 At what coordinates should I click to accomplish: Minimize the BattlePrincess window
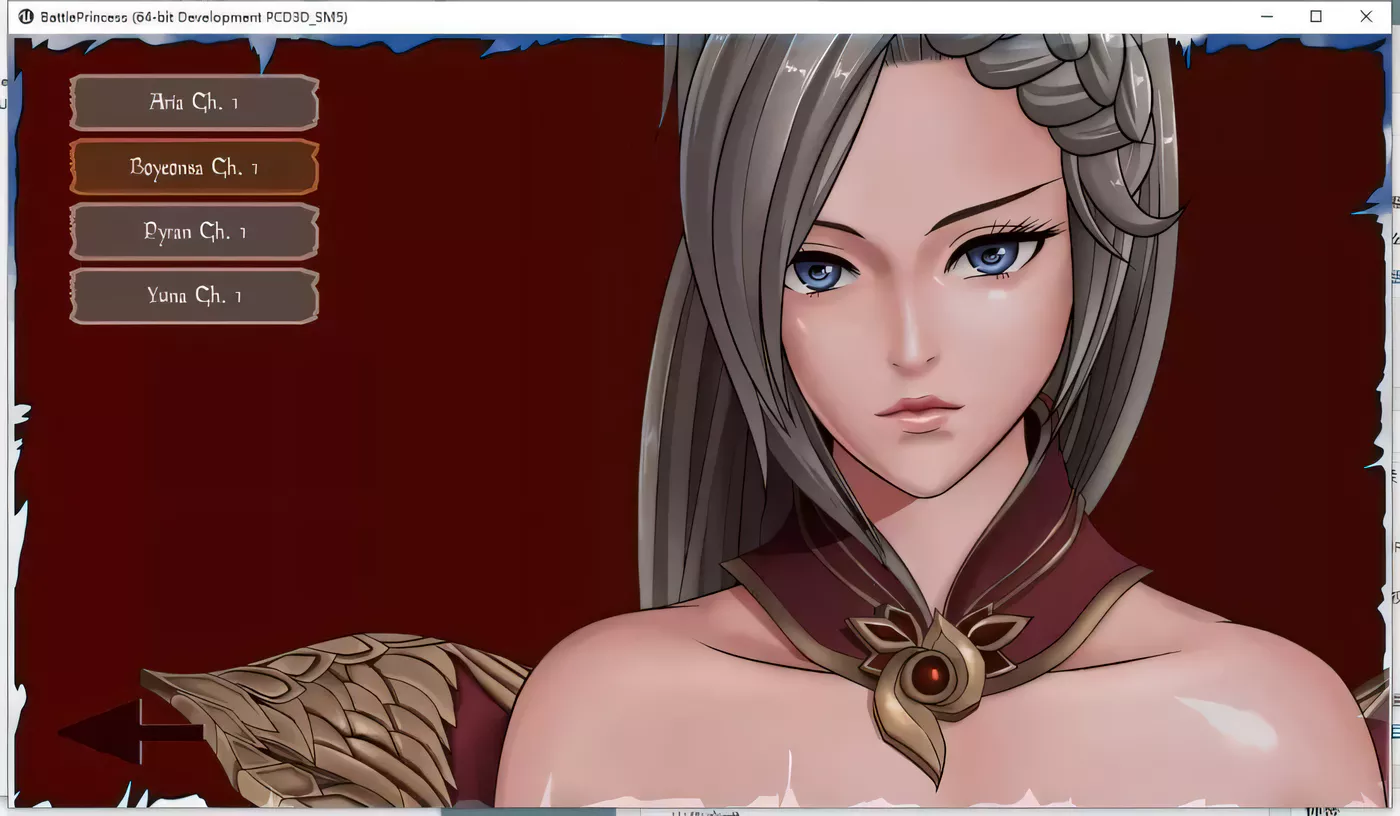point(1267,17)
